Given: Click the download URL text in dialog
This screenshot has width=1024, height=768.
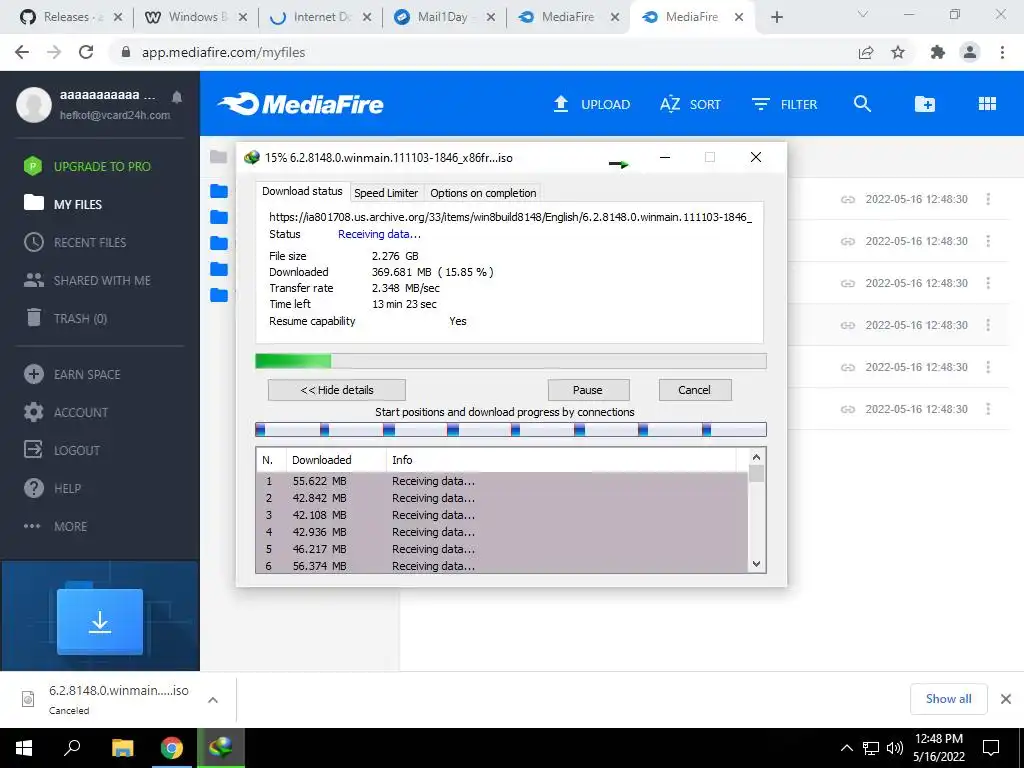Looking at the screenshot, I should tap(510, 217).
